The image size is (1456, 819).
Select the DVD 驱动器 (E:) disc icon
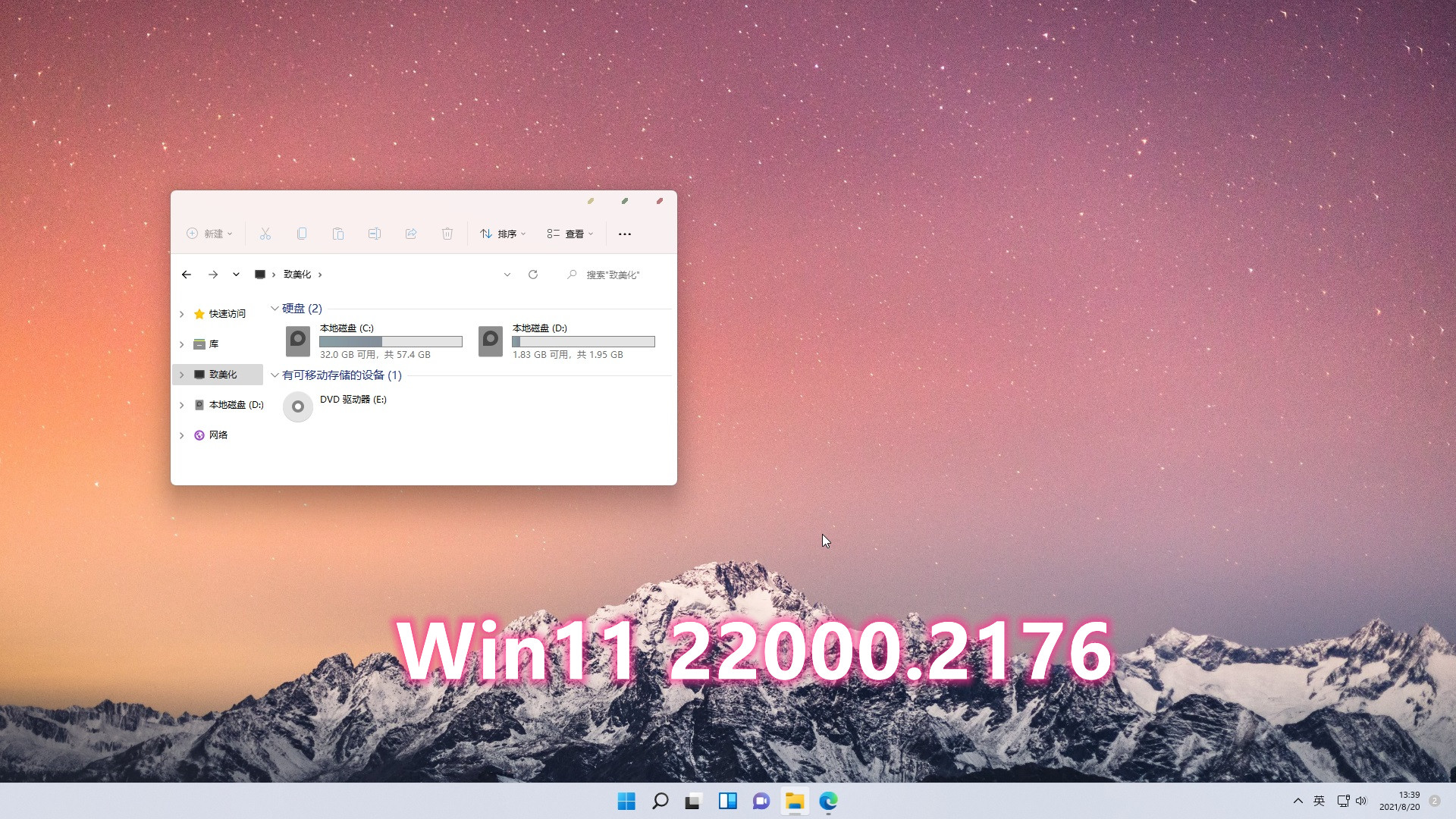(x=298, y=407)
